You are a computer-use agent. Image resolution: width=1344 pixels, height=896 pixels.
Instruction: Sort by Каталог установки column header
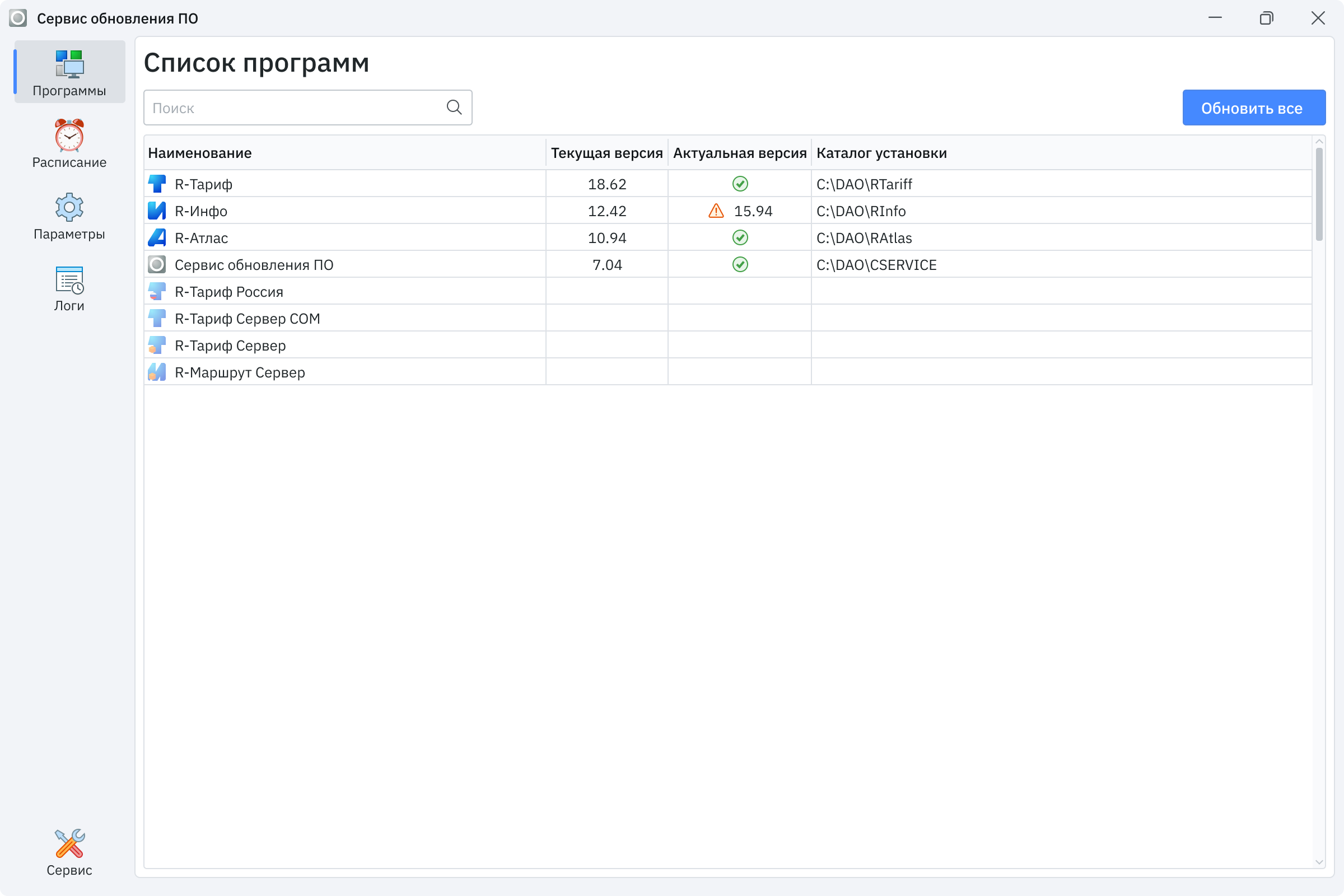(1061, 153)
